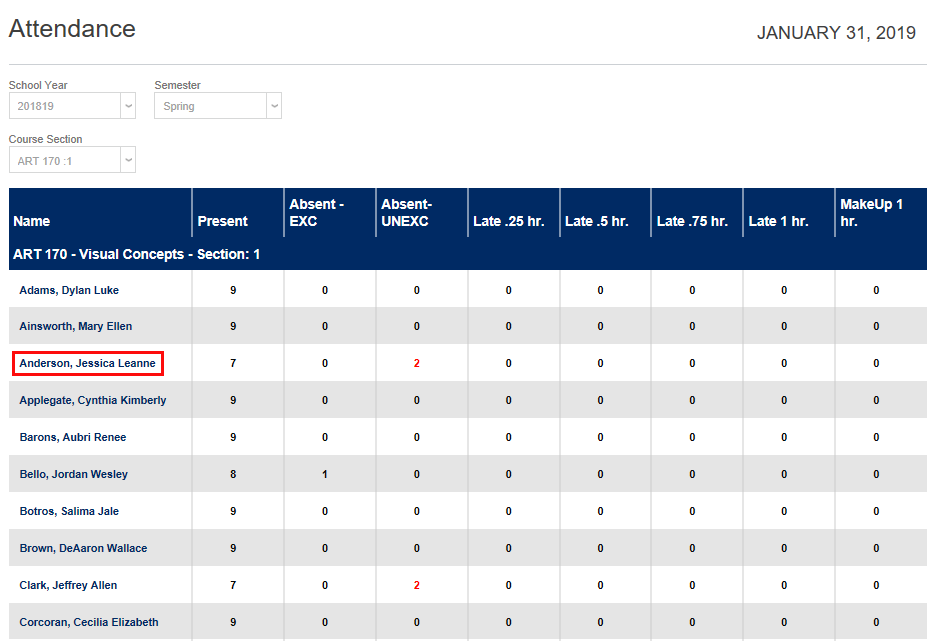Click the Absent-UNEXC column header

pos(409,212)
